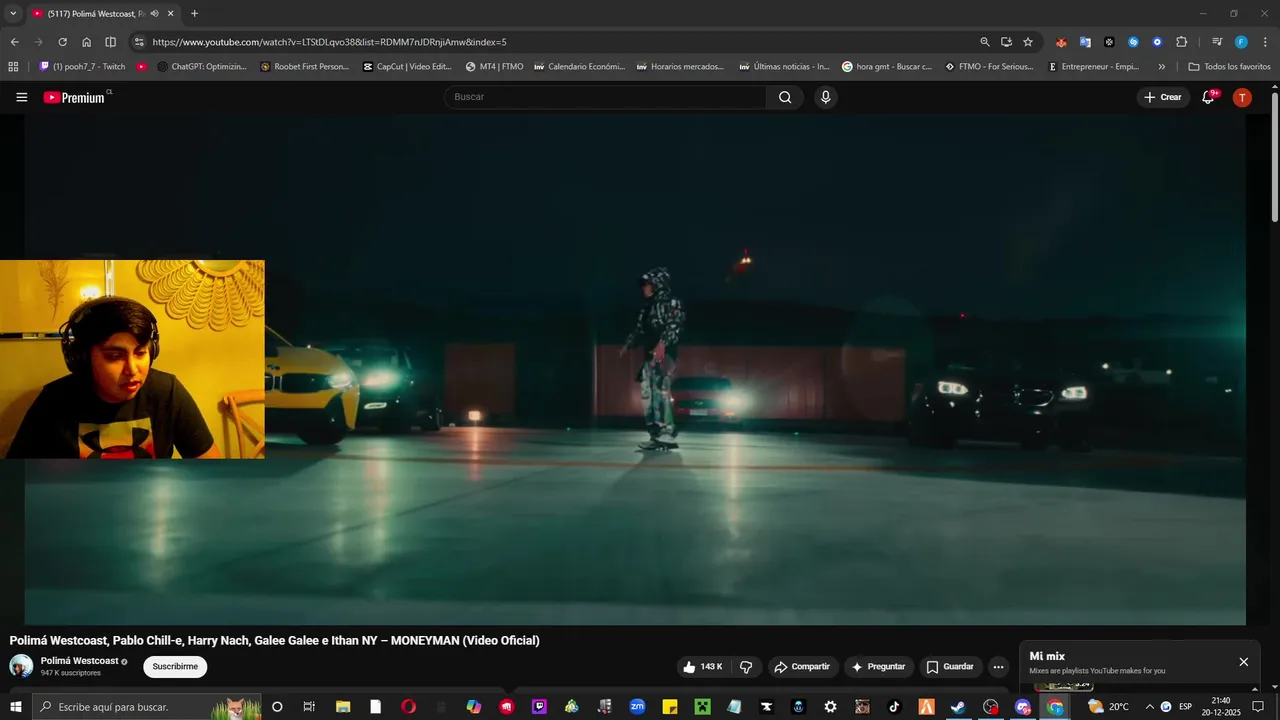
Task: View site information icon beside URL
Action: coord(139,42)
